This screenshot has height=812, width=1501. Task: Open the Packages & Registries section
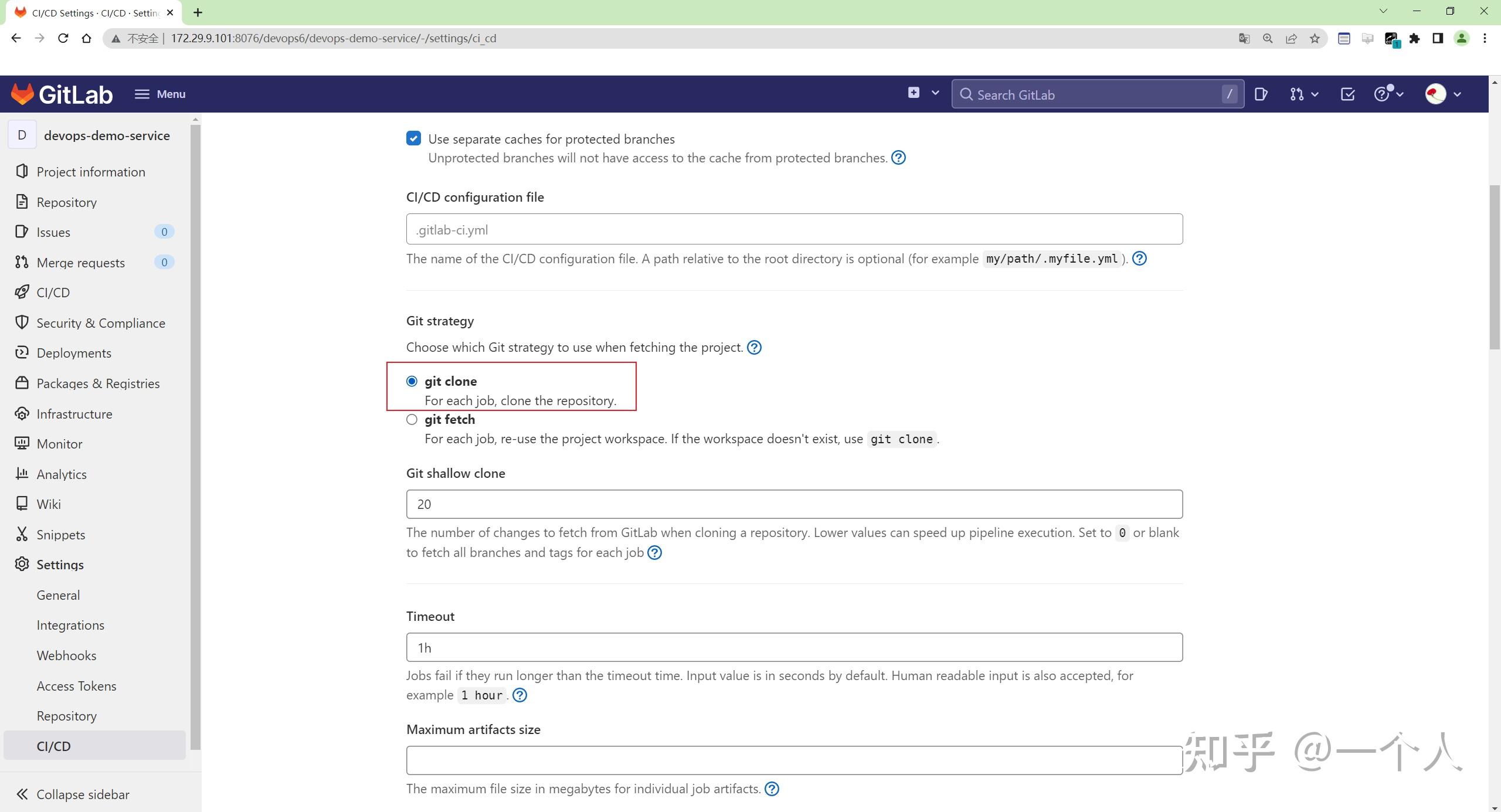pos(97,383)
